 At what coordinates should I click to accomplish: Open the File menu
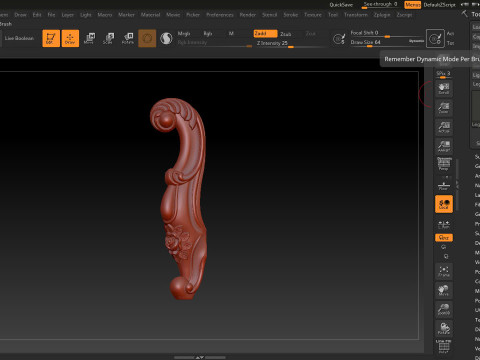[51, 15]
